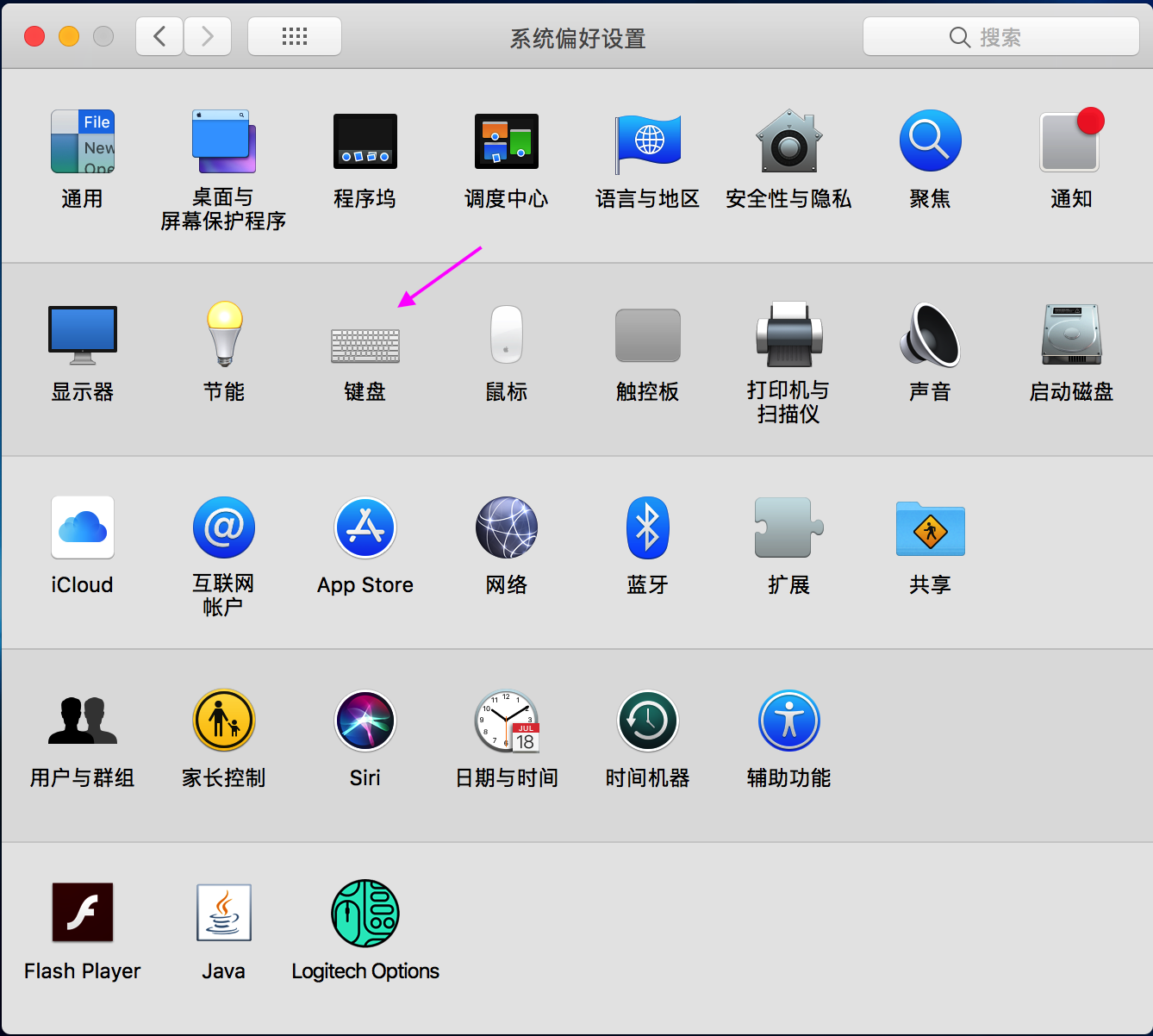
Task: Click the show-all preferences grid button
Action: pyautogui.click(x=294, y=36)
